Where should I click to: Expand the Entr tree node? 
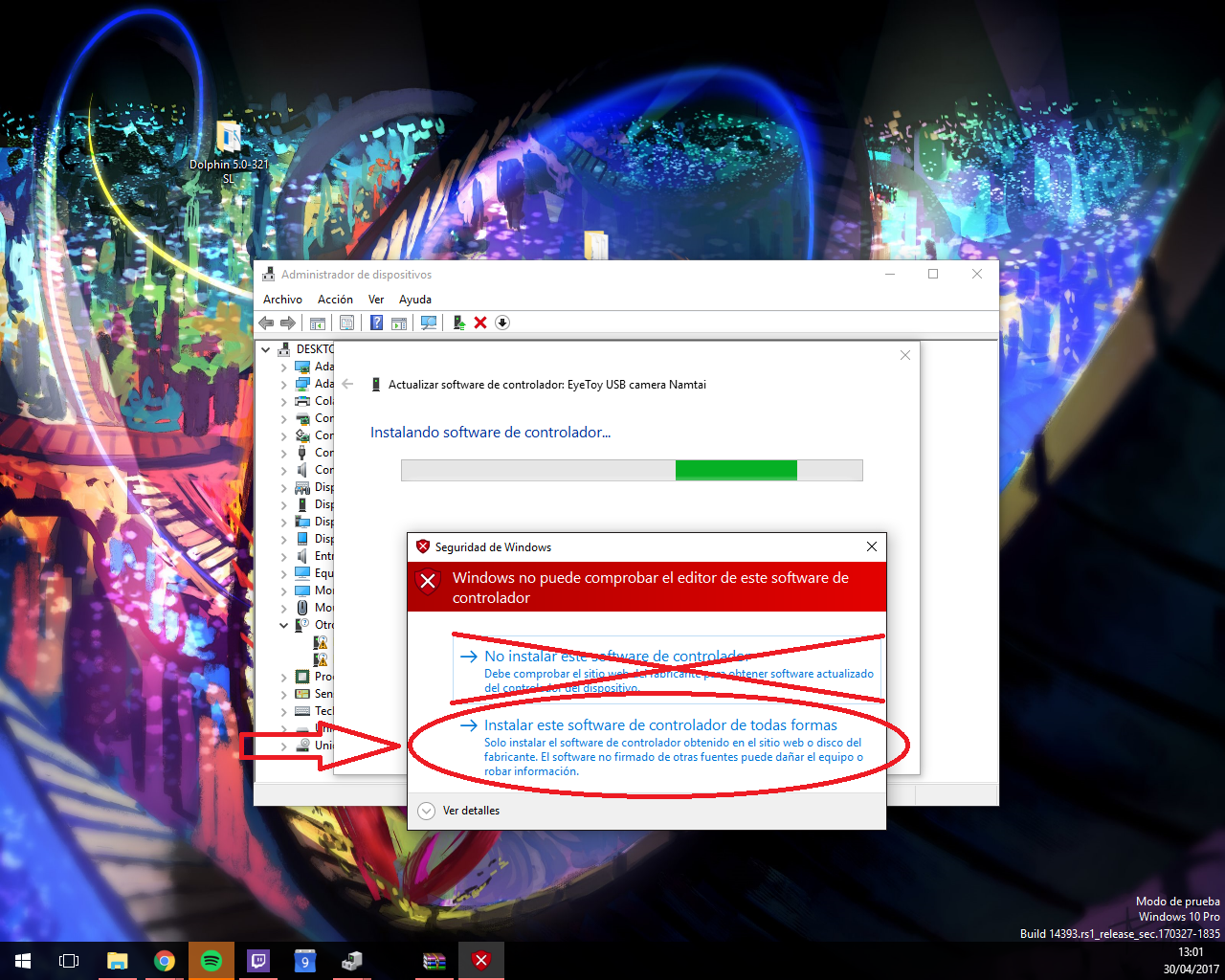point(283,556)
